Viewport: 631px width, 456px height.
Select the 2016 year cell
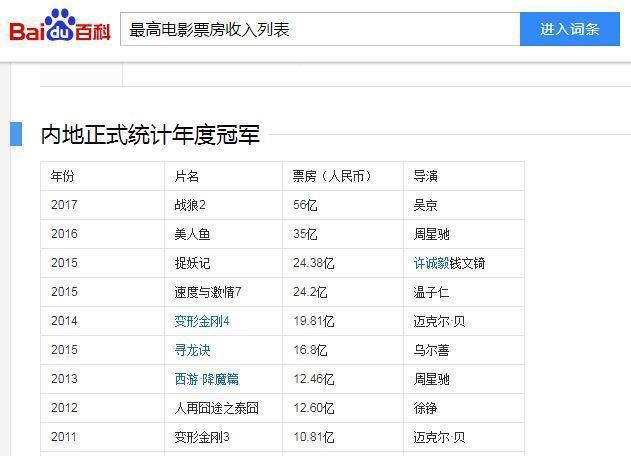[x=103, y=234]
